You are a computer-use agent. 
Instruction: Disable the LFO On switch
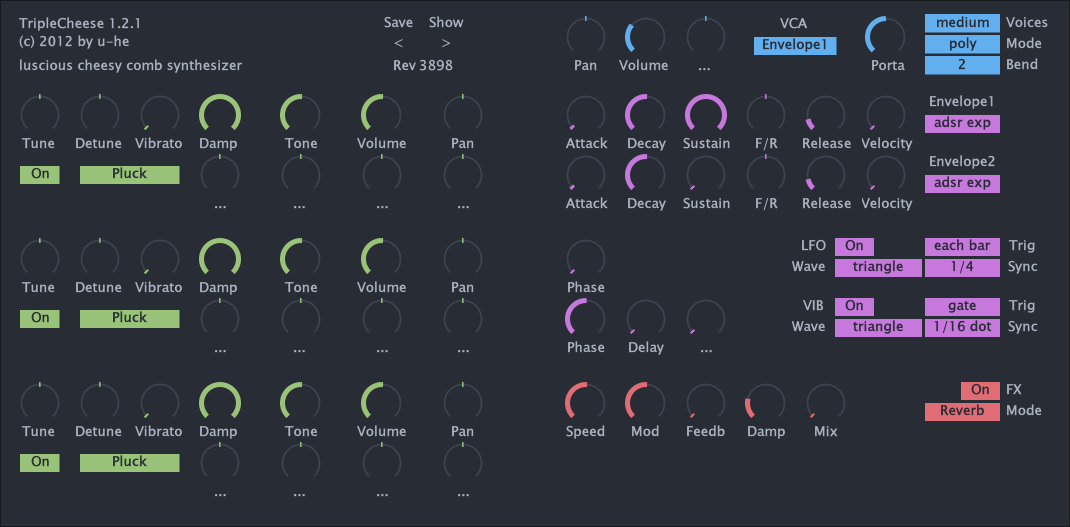pos(854,246)
